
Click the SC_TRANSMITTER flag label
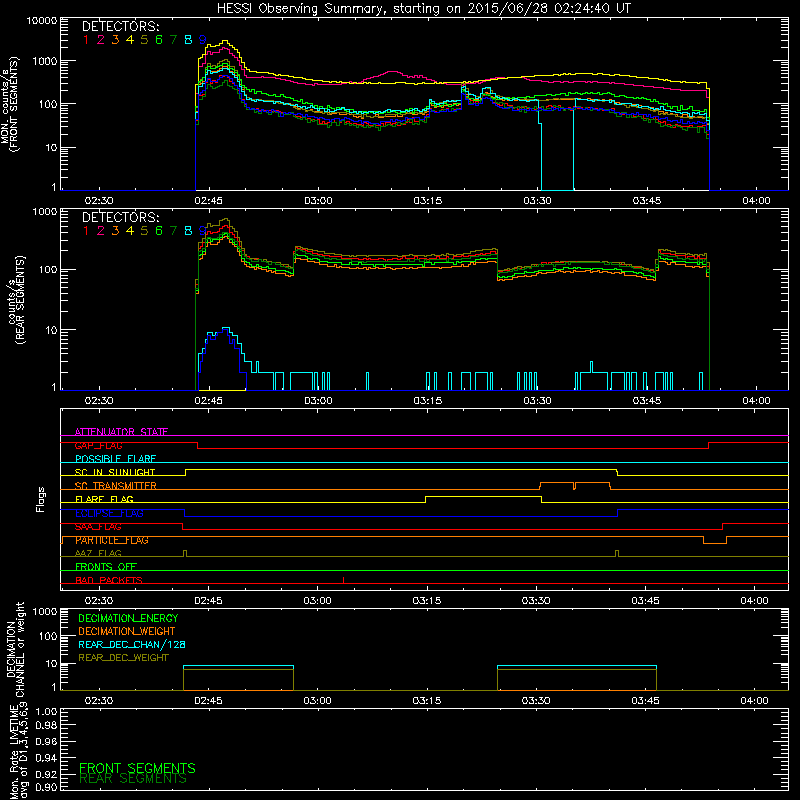pyautogui.click(x=116, y=486)
